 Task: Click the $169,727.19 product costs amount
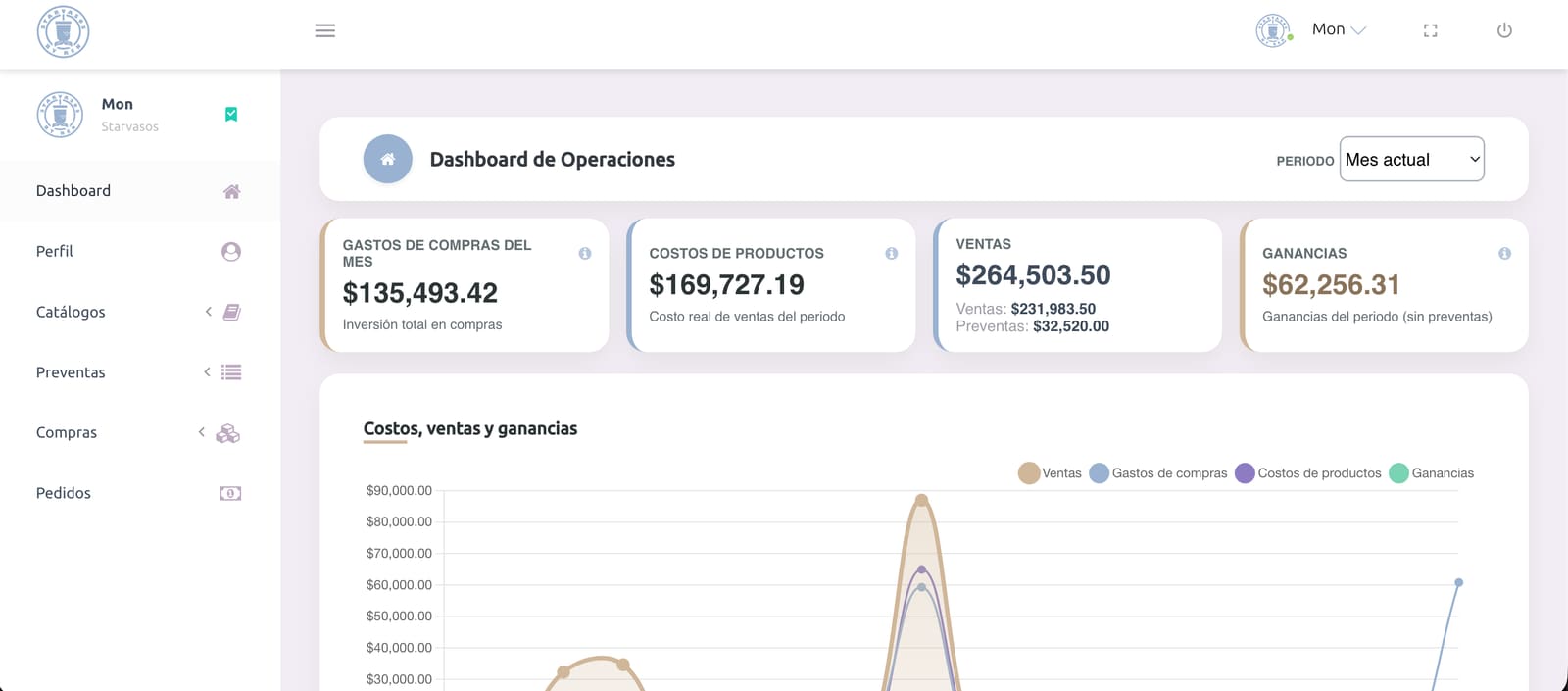tap(727, 285)
